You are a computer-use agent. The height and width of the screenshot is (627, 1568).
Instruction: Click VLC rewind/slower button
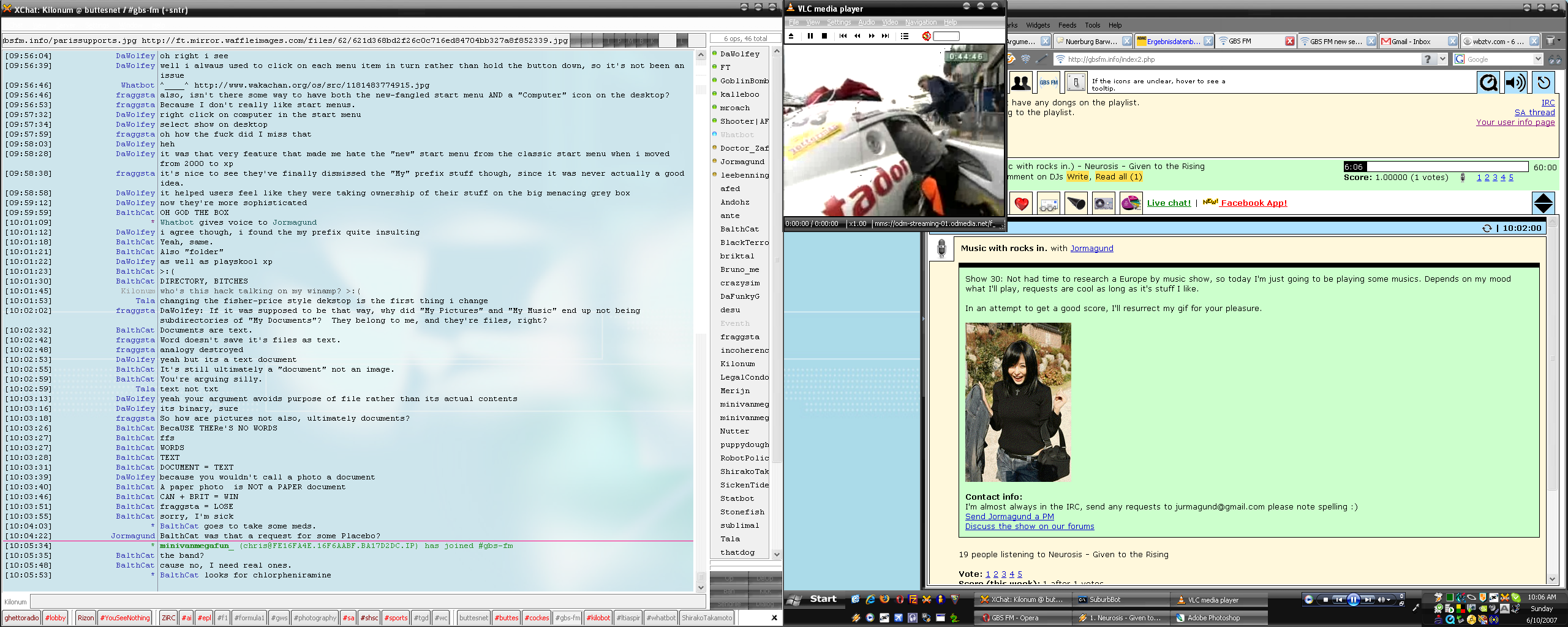point(858,36)
